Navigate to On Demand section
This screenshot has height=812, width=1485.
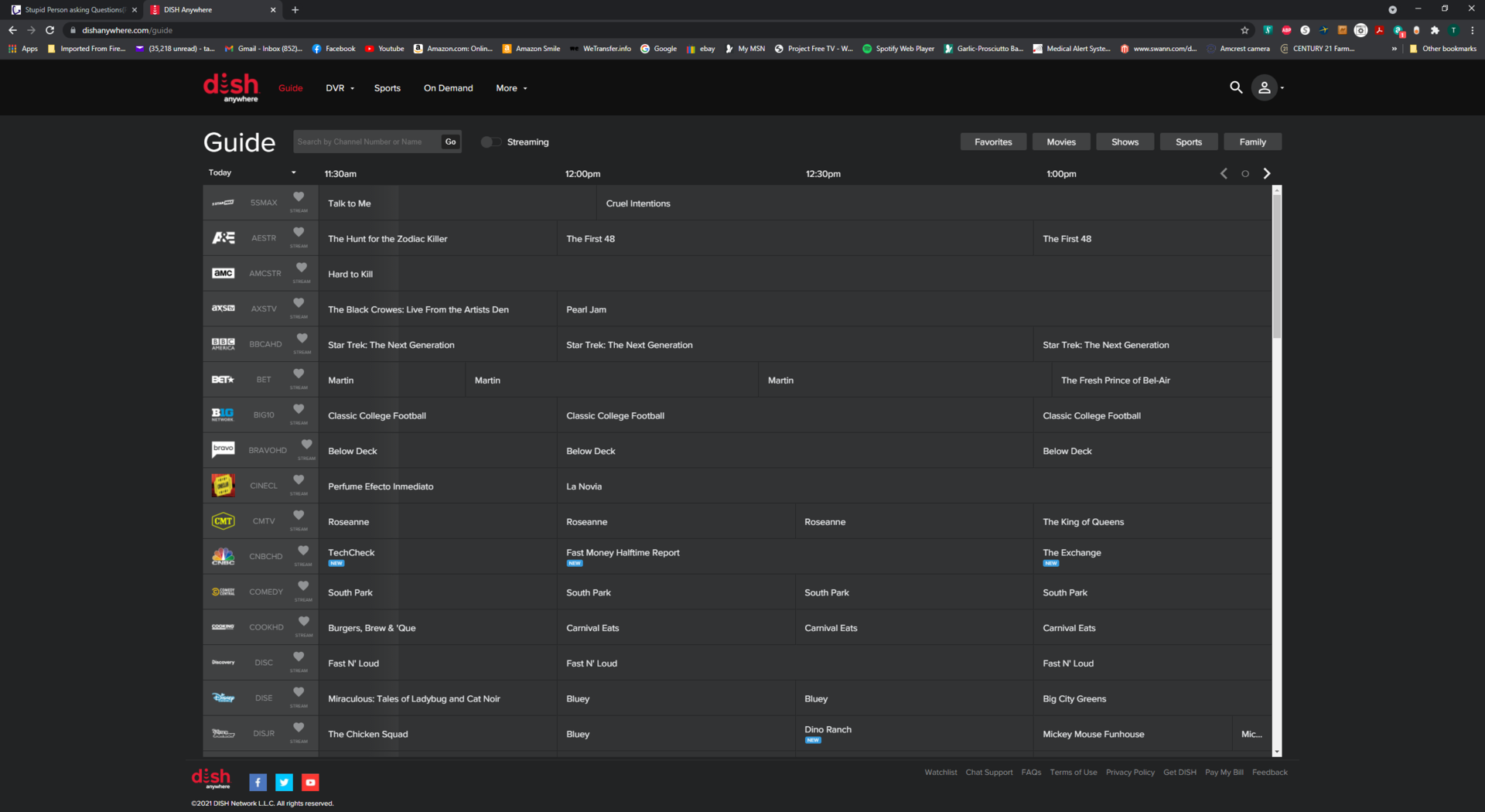[448, 88]
